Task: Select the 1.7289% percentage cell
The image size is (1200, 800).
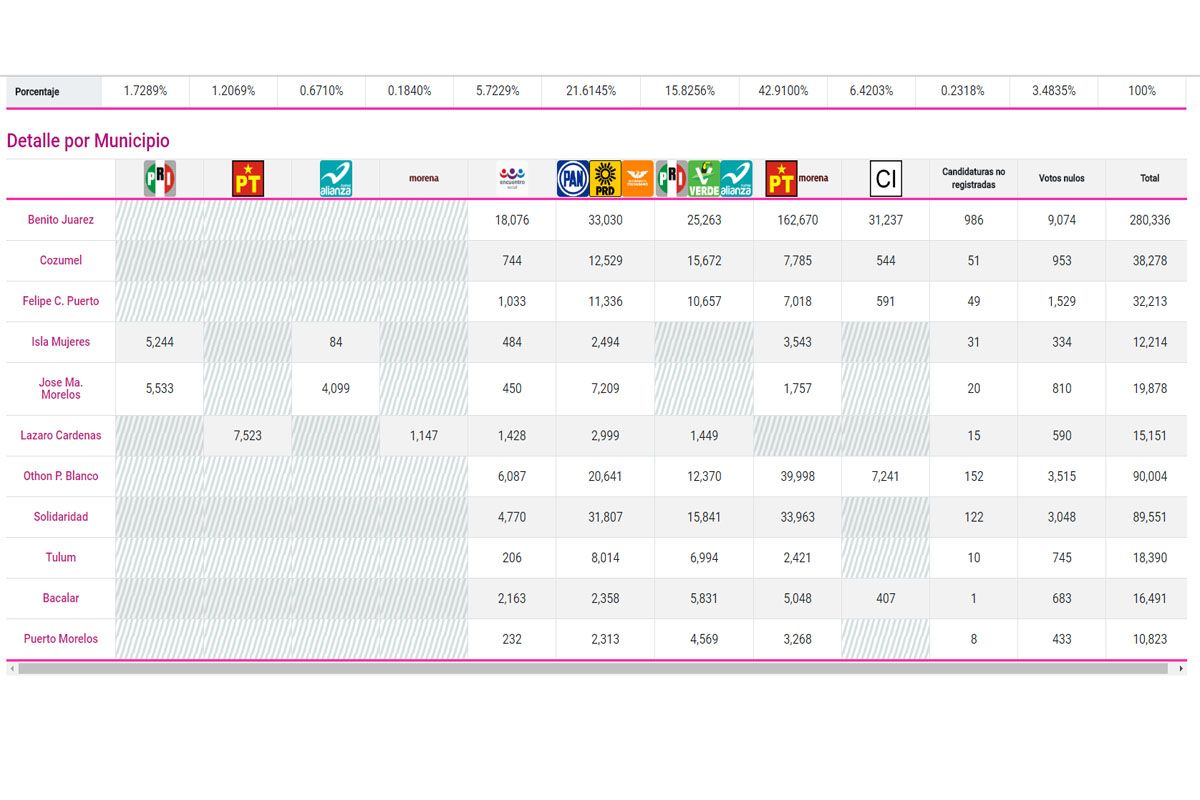Action: 146,91
